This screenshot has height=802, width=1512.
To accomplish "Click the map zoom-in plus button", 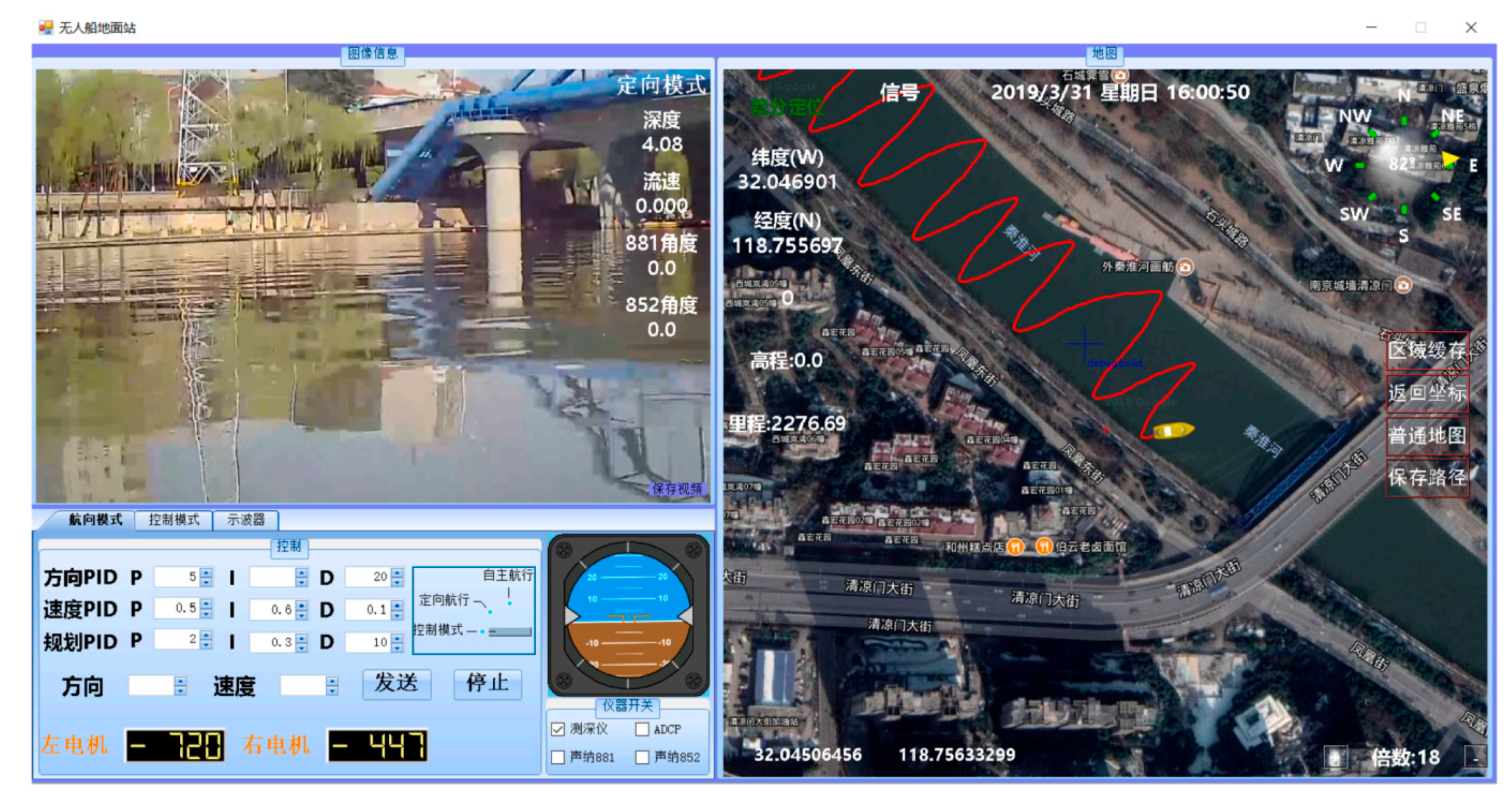I will (1335, 756).
